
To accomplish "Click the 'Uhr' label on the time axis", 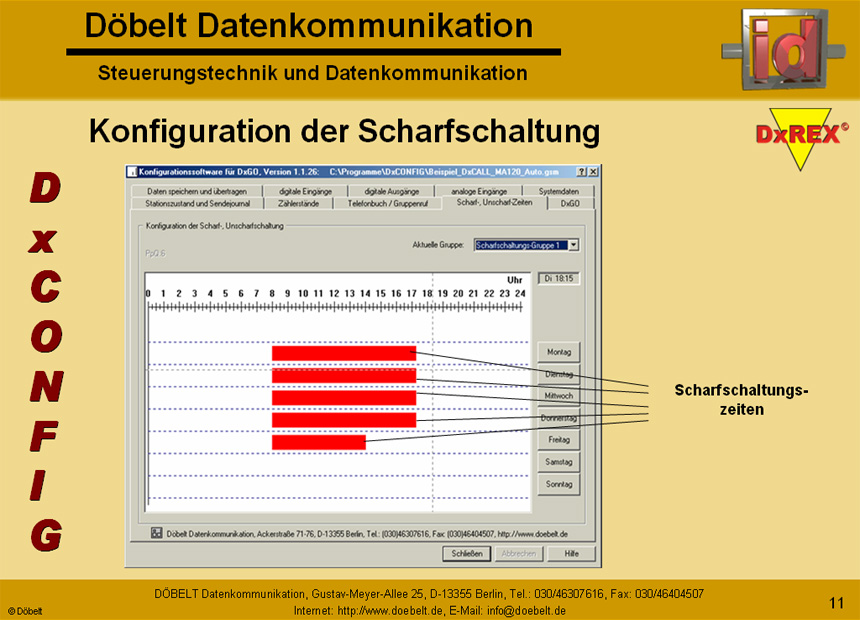I will 514,280.
